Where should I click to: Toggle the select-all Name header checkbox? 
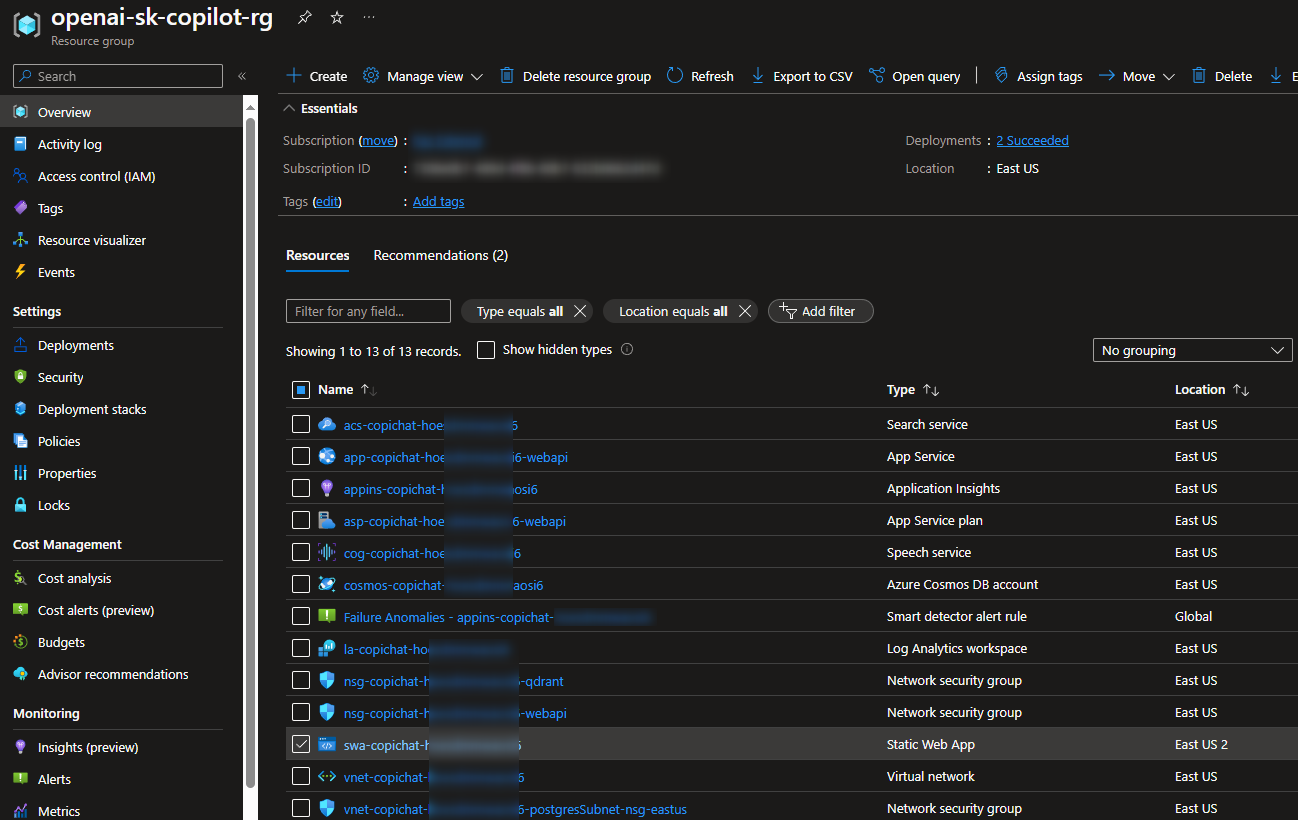click(301, 390)
